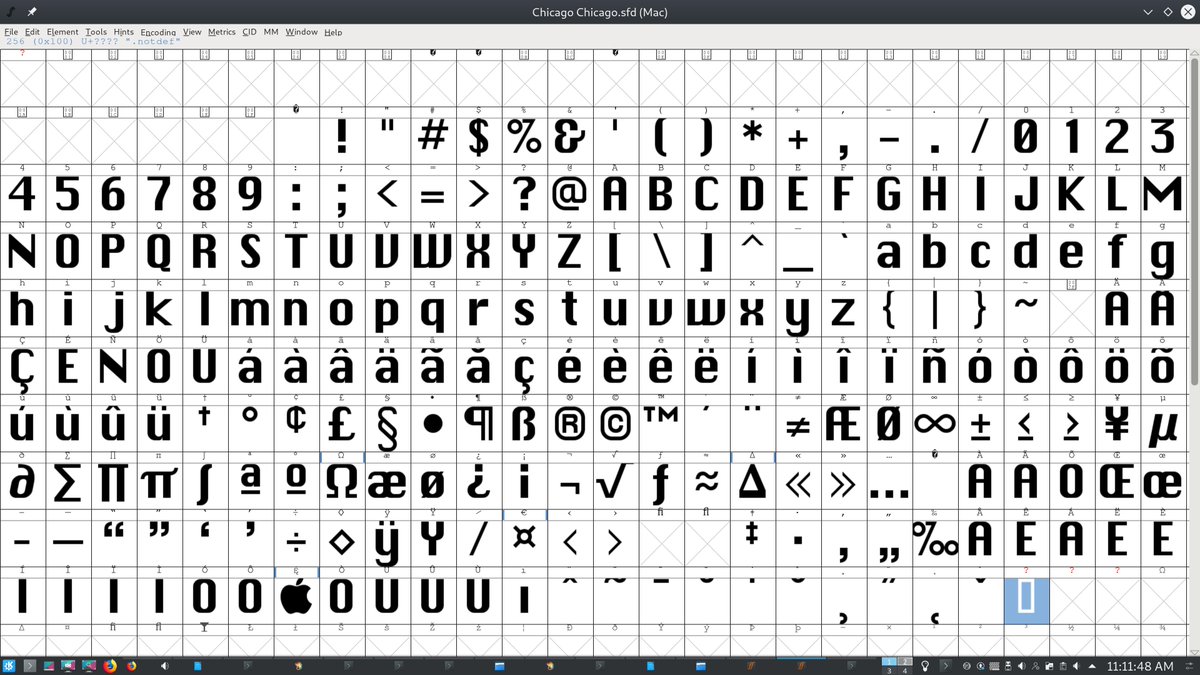Viewport: 1200px width, 675px height.
Task: Click the 11:11:48 AM clock
Action: (x=1140, y=666)
